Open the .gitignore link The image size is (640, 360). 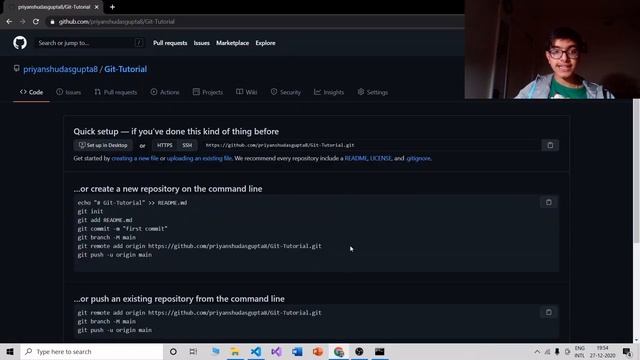(418, 158)
